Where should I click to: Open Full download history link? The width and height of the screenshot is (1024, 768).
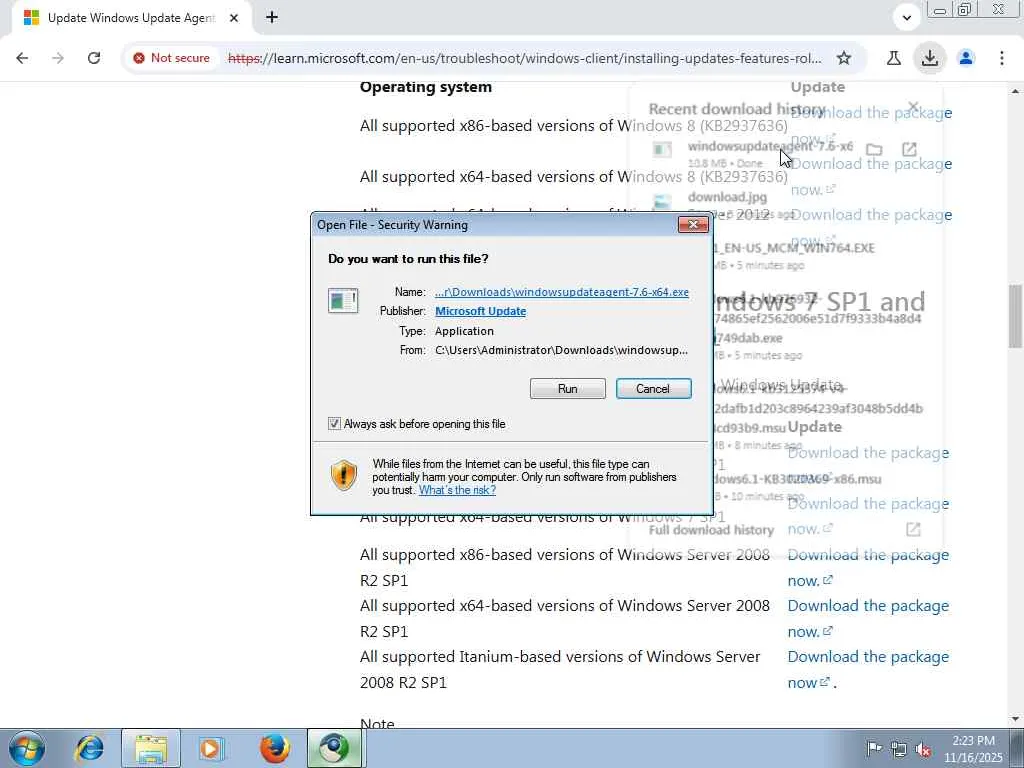click(711, 530)
